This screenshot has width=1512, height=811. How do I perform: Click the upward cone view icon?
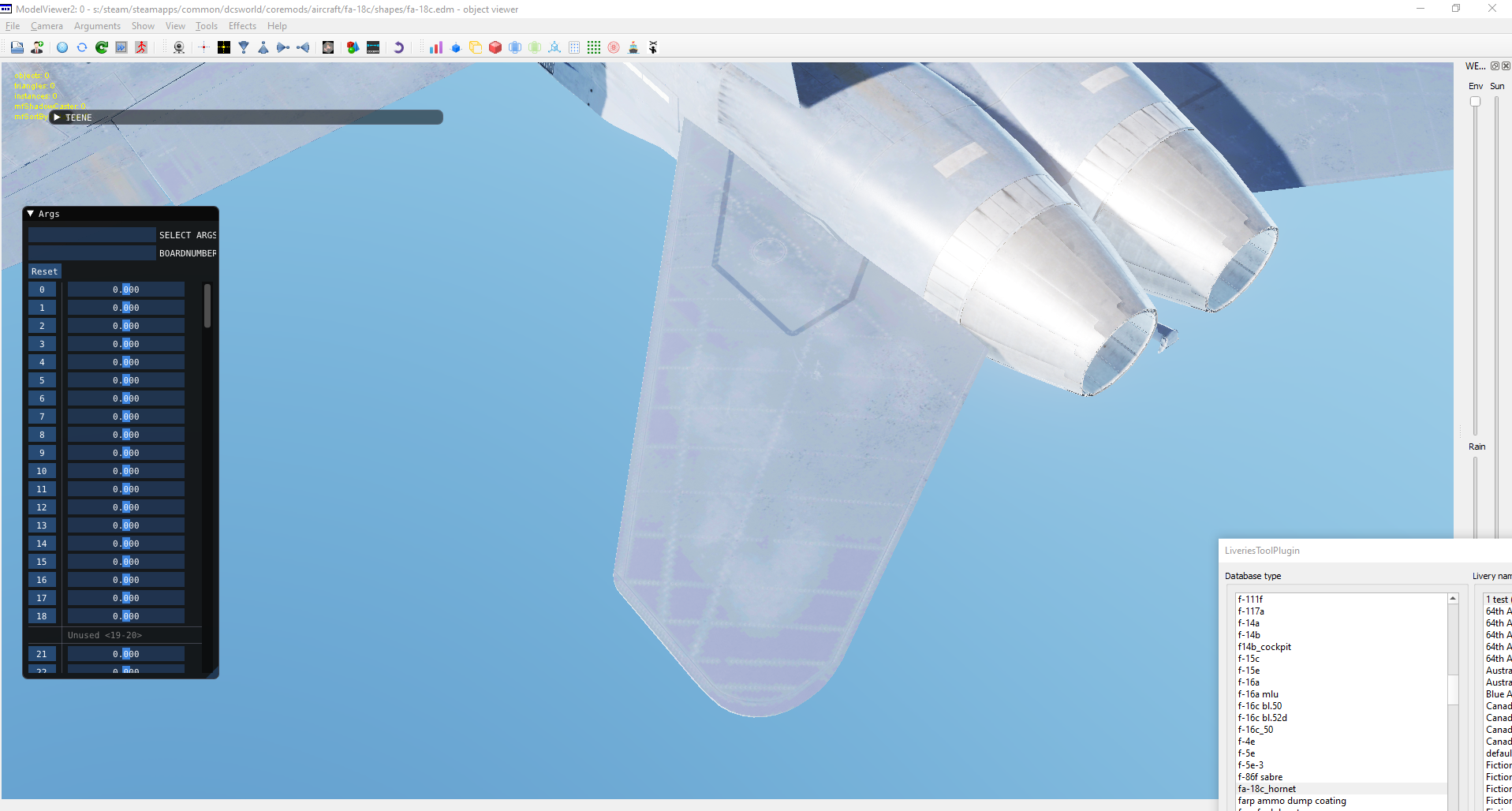(263, 47)
